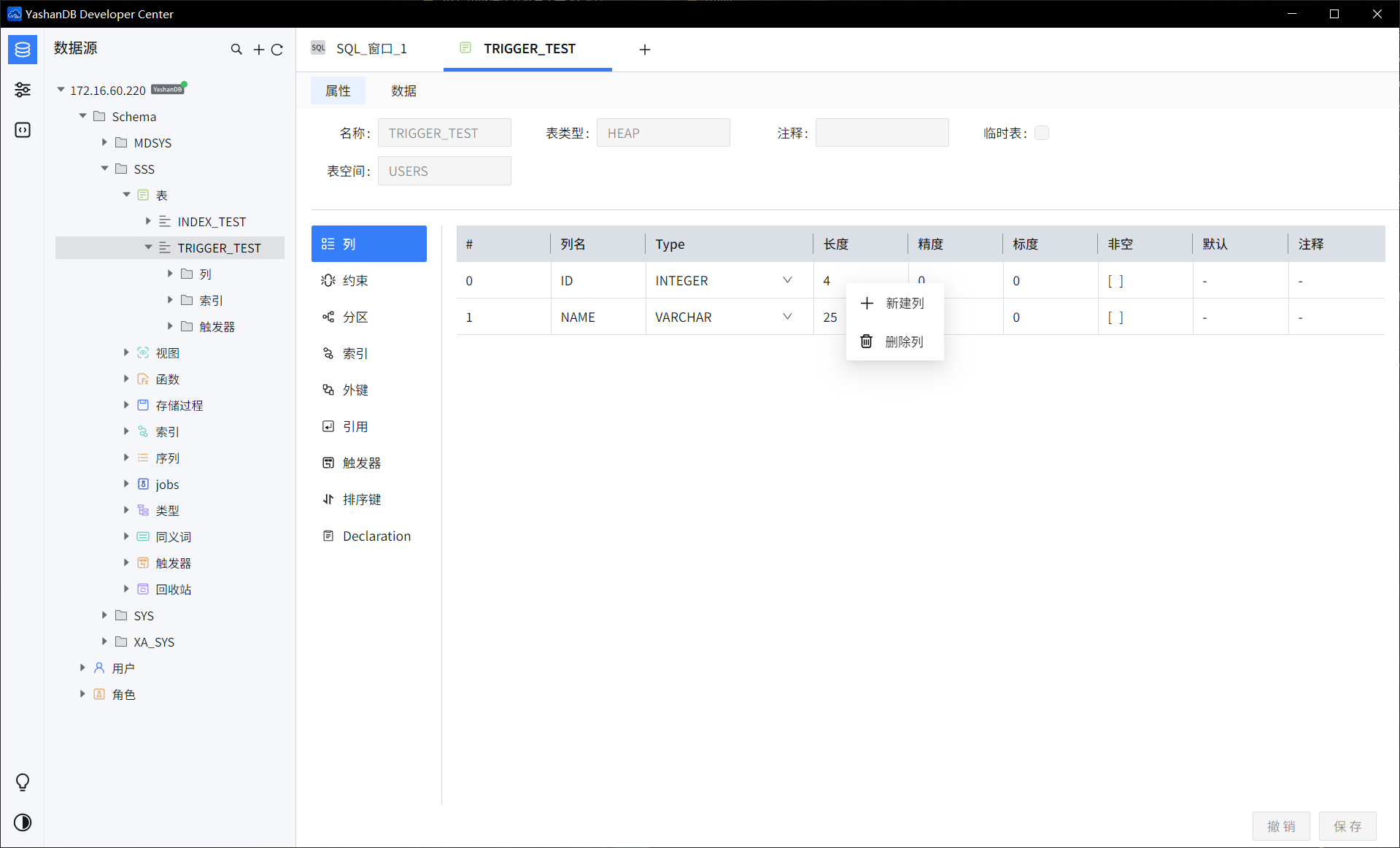
Task: Choose 删除列 from context menu
Action: pos(894,342)
